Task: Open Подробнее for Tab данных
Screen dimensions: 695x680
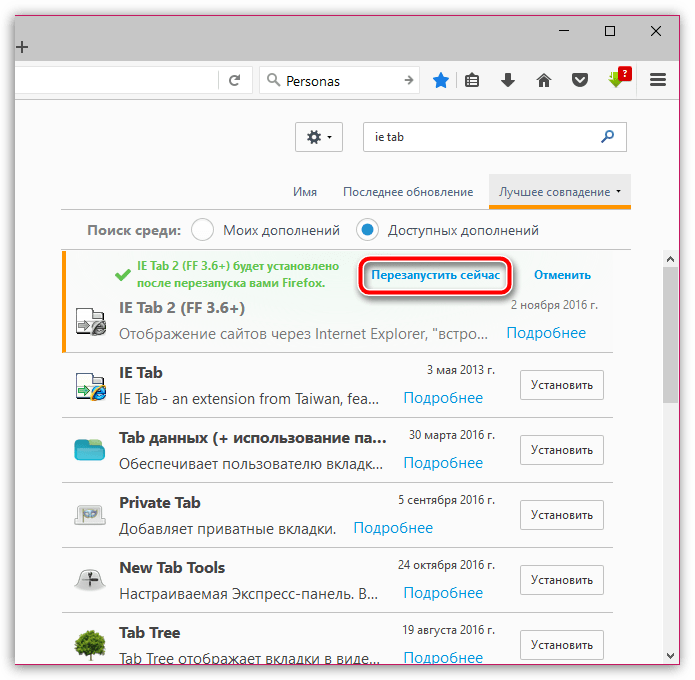Action: 443,463
